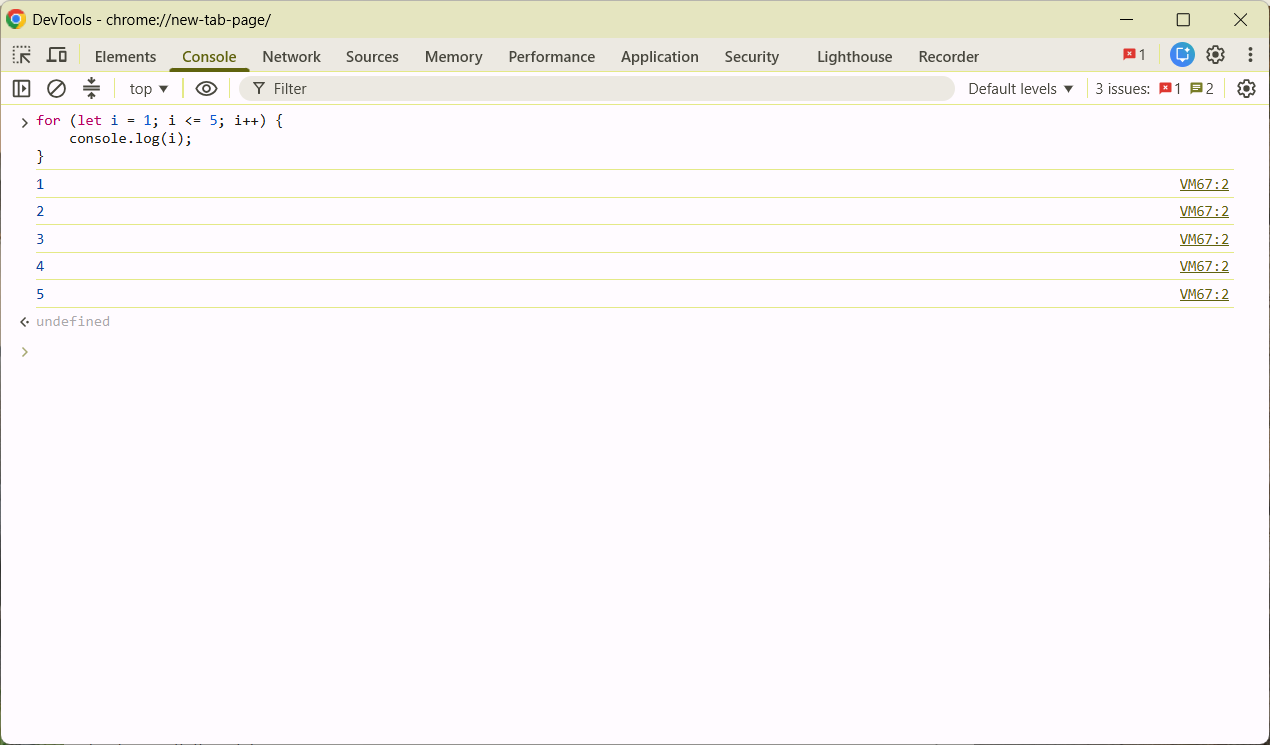Open DevTools settings gear in tab bar

1215,55
